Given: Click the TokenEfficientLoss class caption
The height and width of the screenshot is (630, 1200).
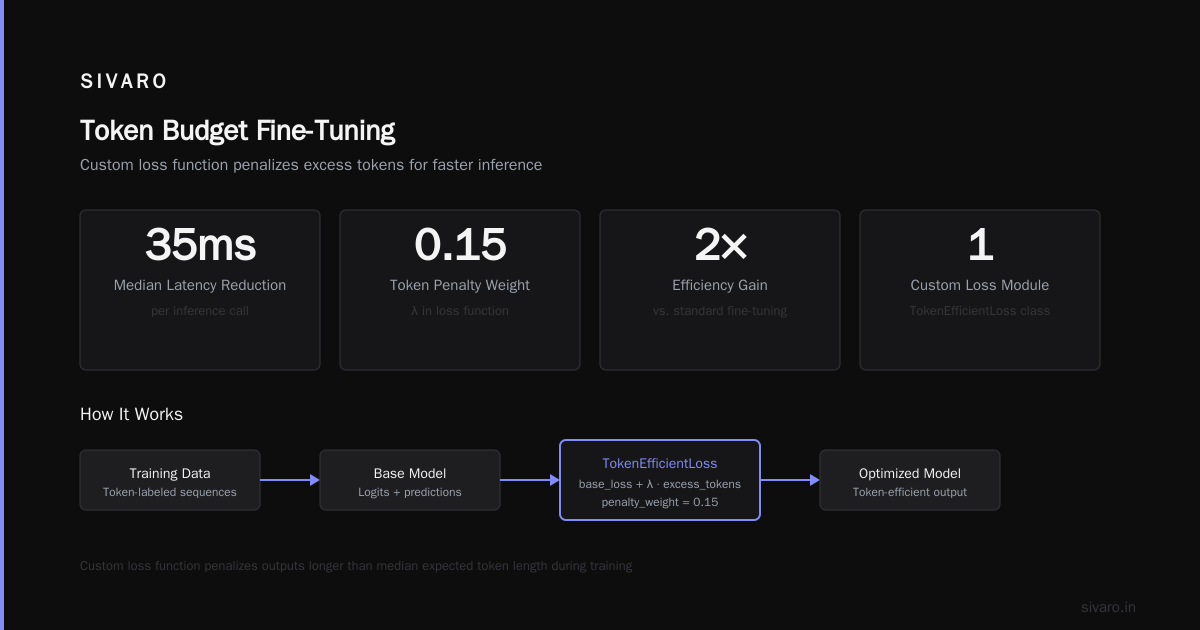Looking at the screenshot, I should coord(980,311).
